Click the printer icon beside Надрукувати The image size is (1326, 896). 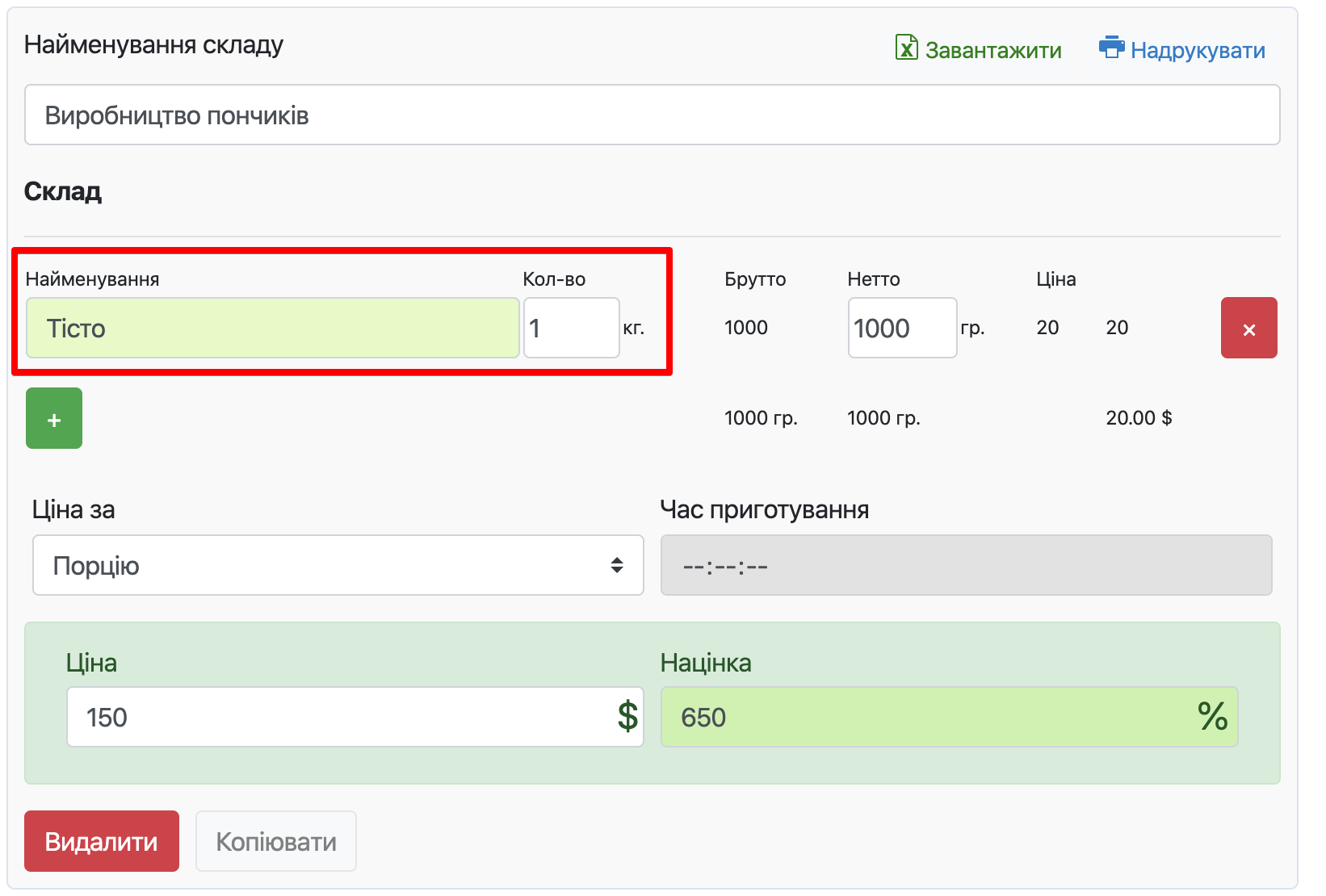1111,48
